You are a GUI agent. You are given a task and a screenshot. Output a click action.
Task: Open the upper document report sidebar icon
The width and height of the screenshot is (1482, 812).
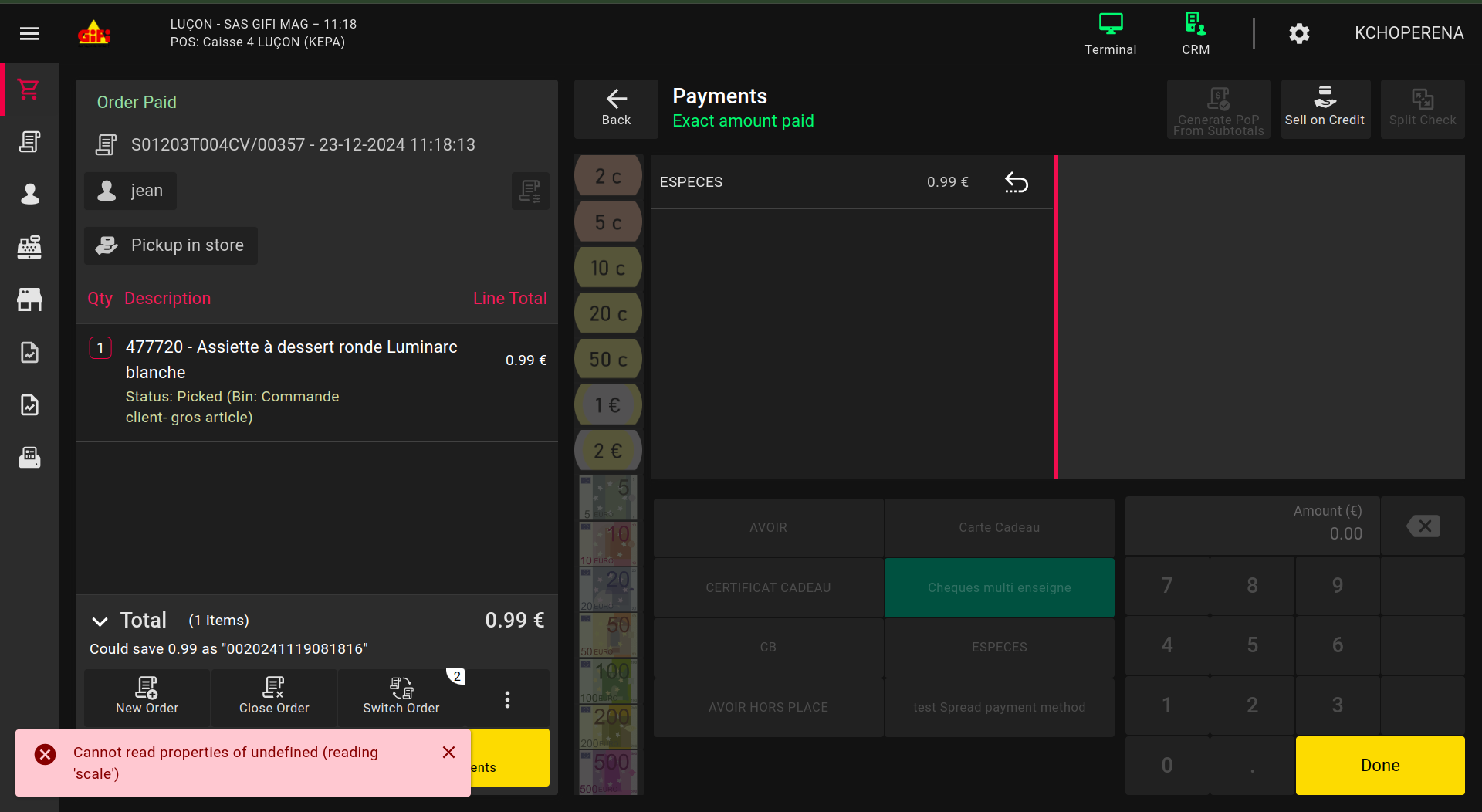pos(29,353)
